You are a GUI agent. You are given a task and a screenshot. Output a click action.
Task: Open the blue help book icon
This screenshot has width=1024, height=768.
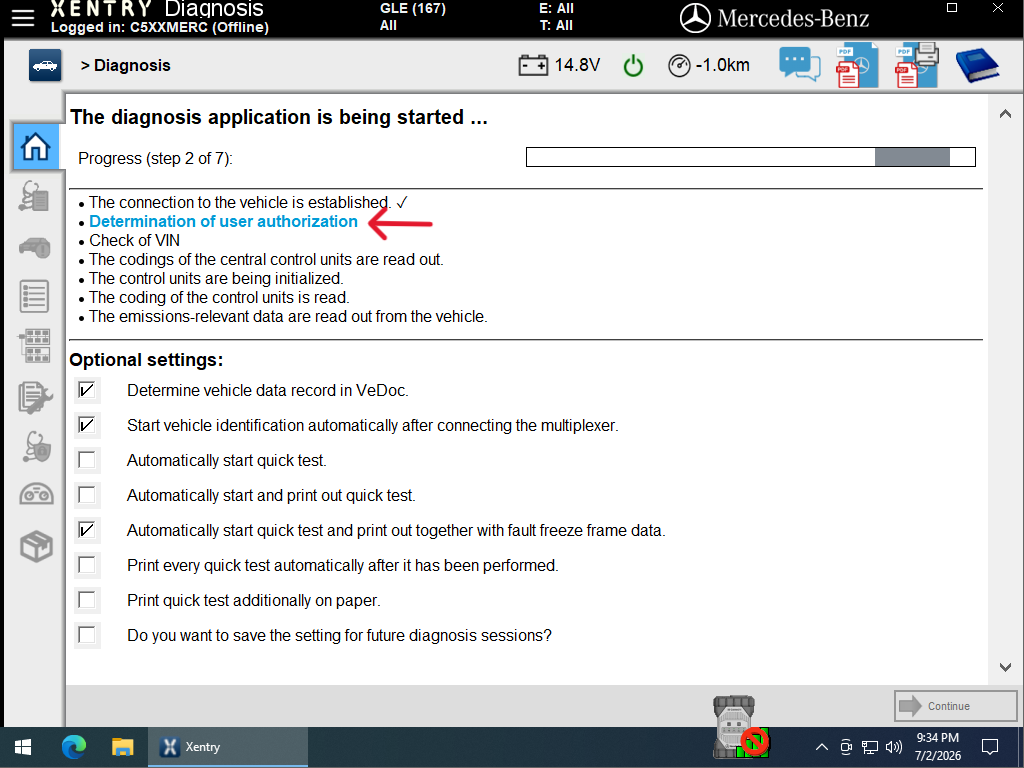[x=977, y=65]
